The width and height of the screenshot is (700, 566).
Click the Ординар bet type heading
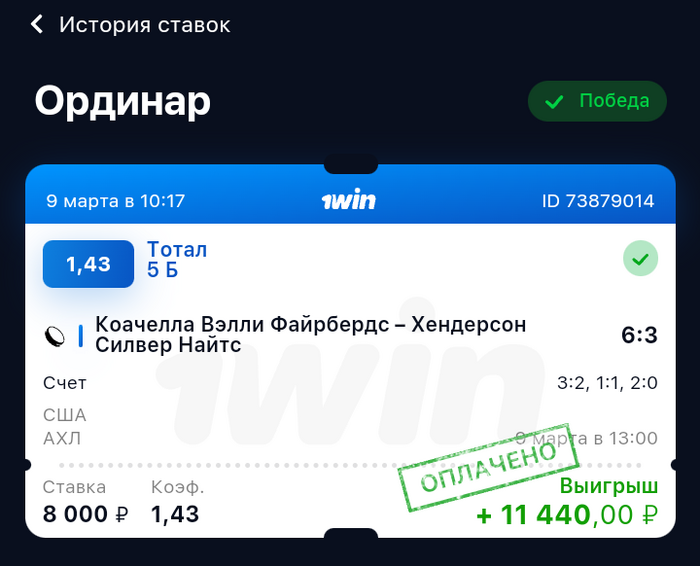(122, 102)
